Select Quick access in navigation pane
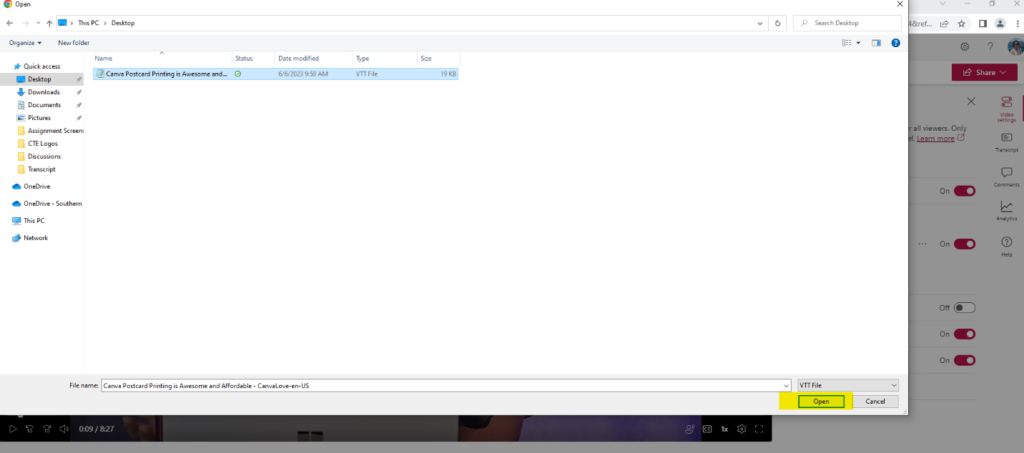This screenshot has width=1024, height=453. (x=42, y=66)
